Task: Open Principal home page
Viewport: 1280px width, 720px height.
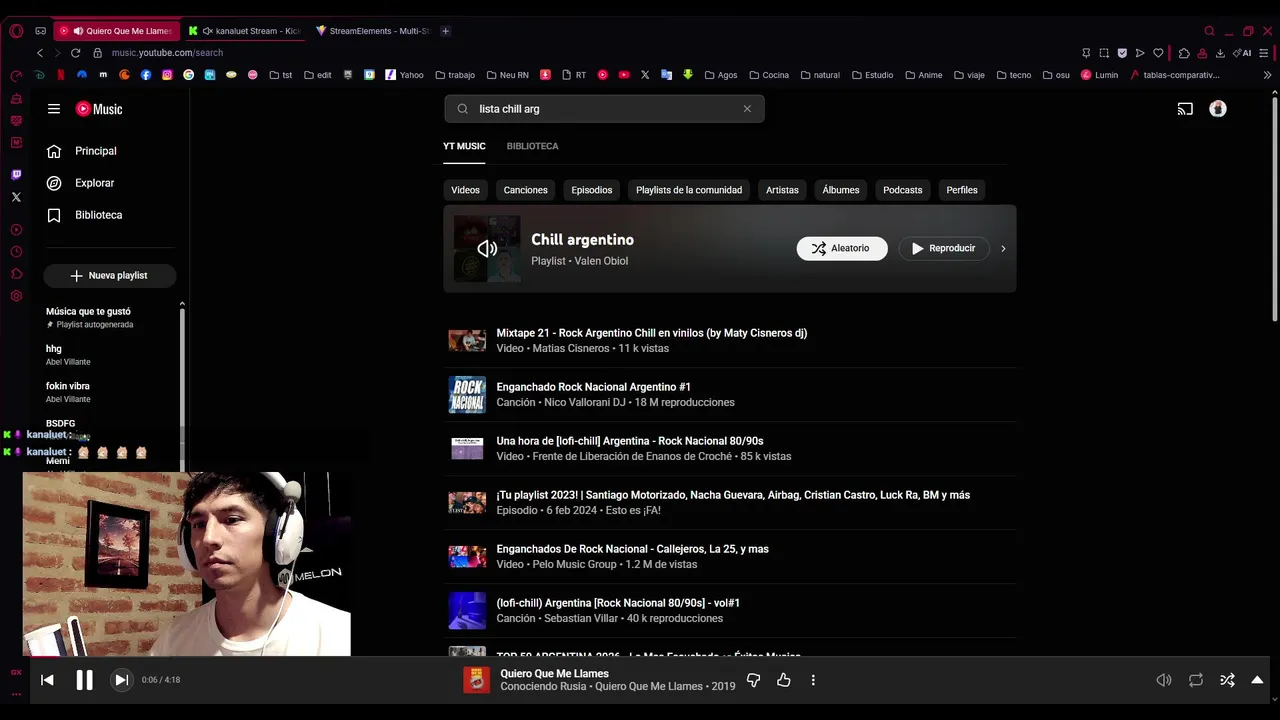Action: pyautogui.click(x=96, y=151)
